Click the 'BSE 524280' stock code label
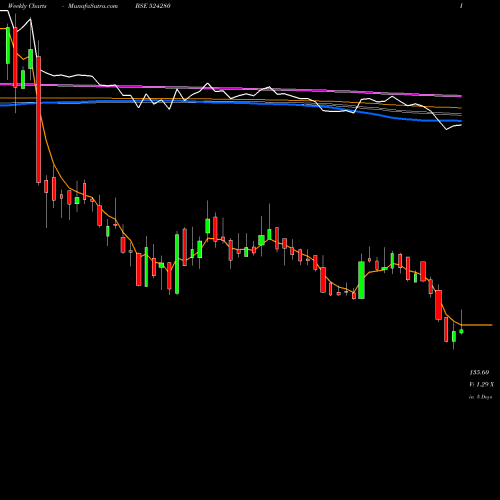This screenshot has height=500, width=500. [153, 6]
